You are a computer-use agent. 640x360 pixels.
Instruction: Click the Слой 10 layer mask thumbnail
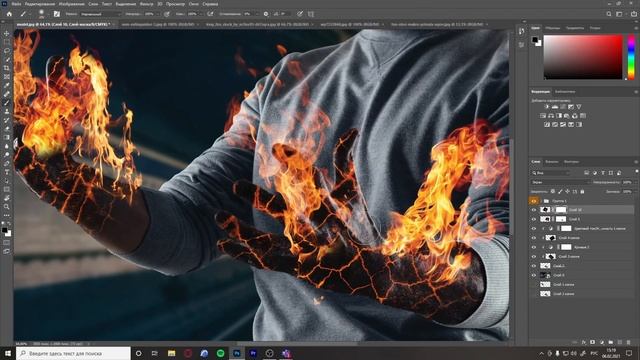pyautogui.click(x=561, y=210)
